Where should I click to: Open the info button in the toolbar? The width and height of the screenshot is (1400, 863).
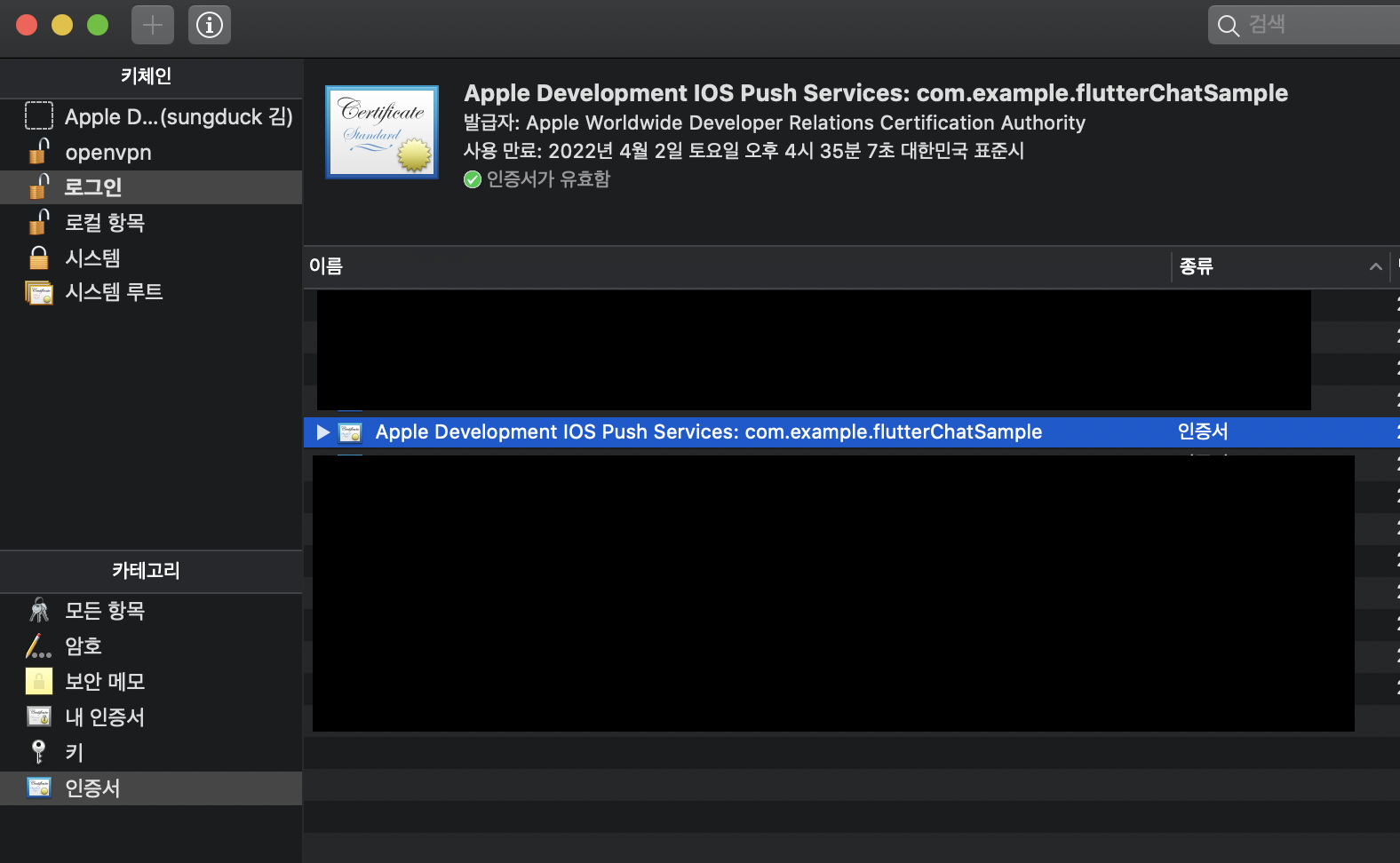click(210, 25)
